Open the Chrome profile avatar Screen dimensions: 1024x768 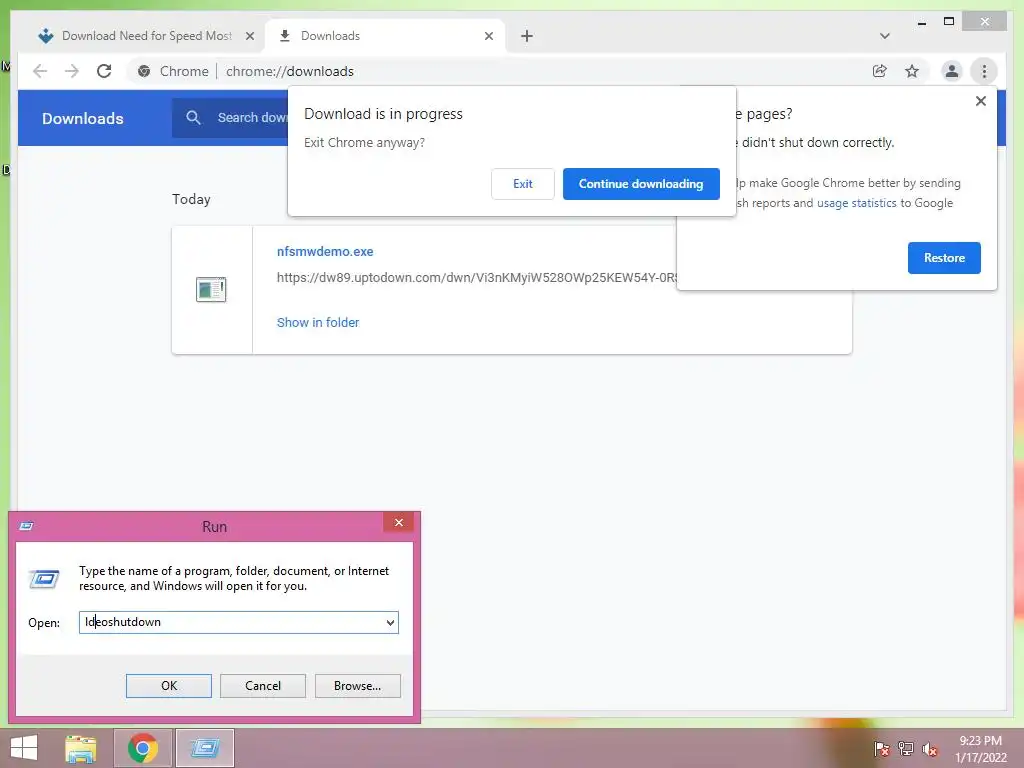point(952,71)
